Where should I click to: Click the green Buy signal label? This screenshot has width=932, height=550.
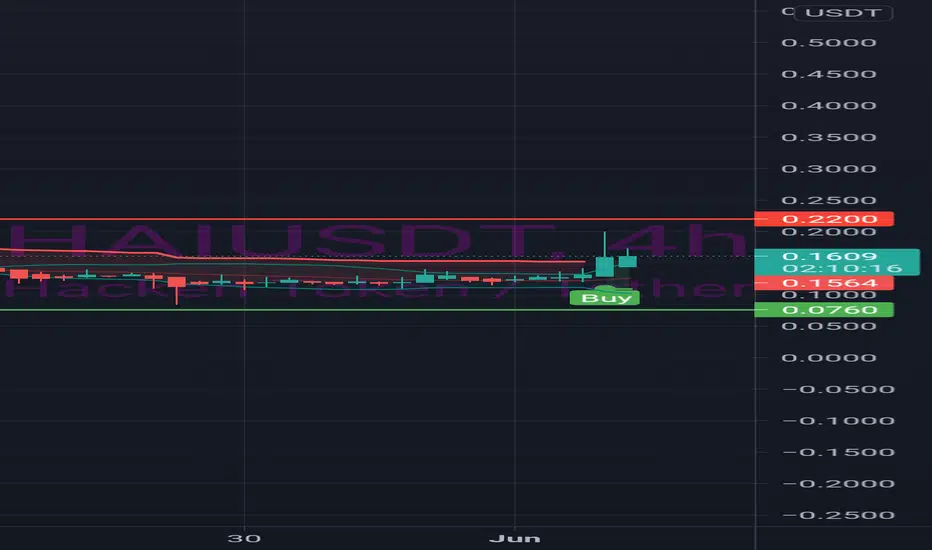pos(604,298)
